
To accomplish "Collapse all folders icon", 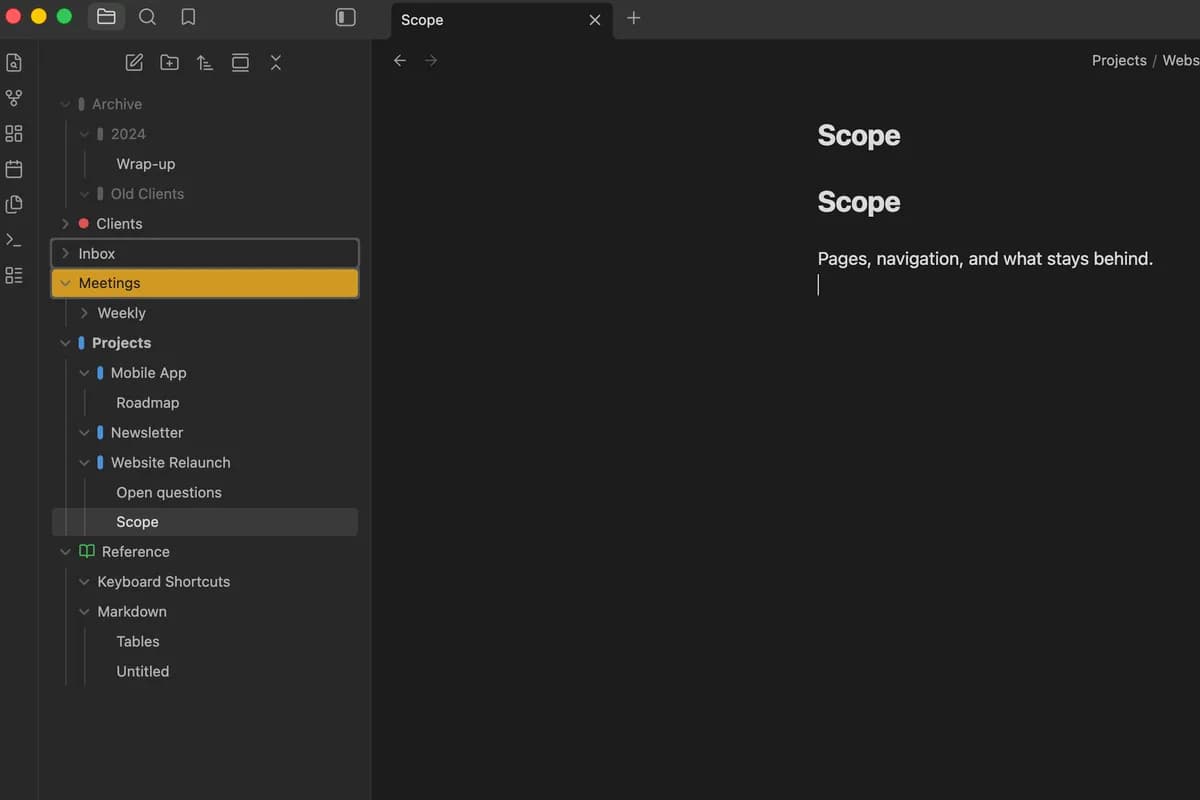I will [276, 62].
